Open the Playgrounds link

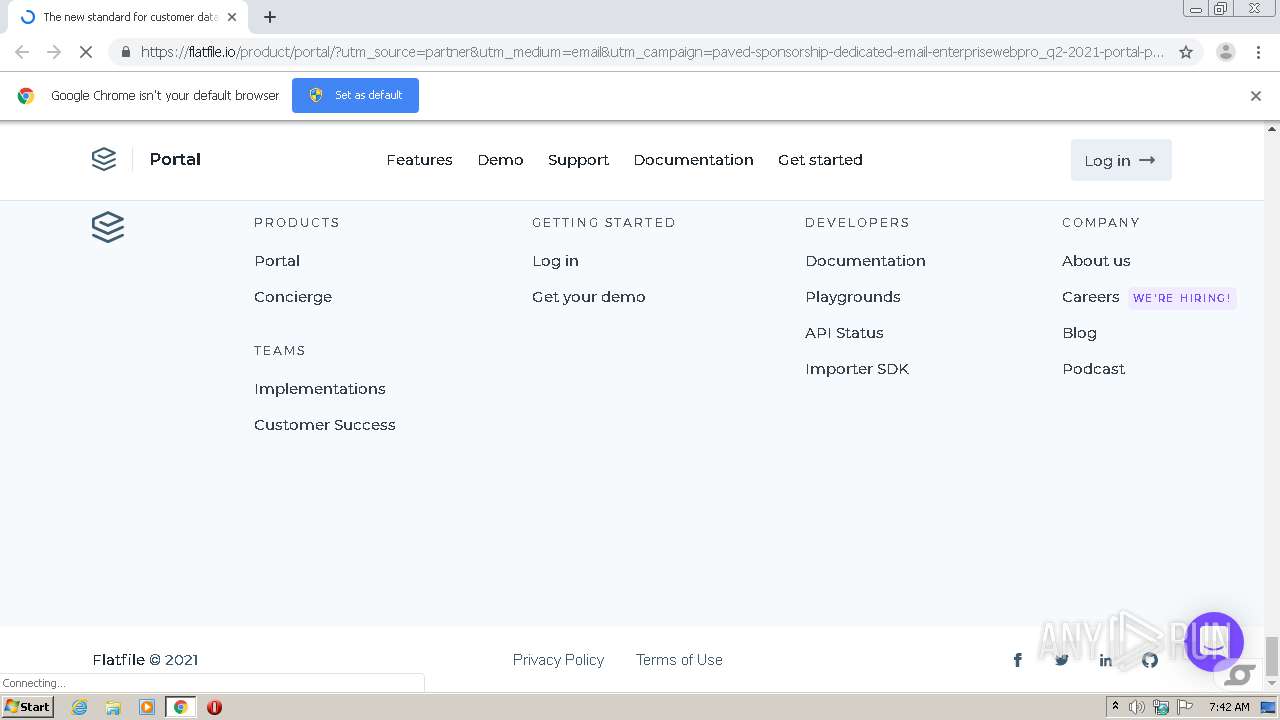click(853, 297)
